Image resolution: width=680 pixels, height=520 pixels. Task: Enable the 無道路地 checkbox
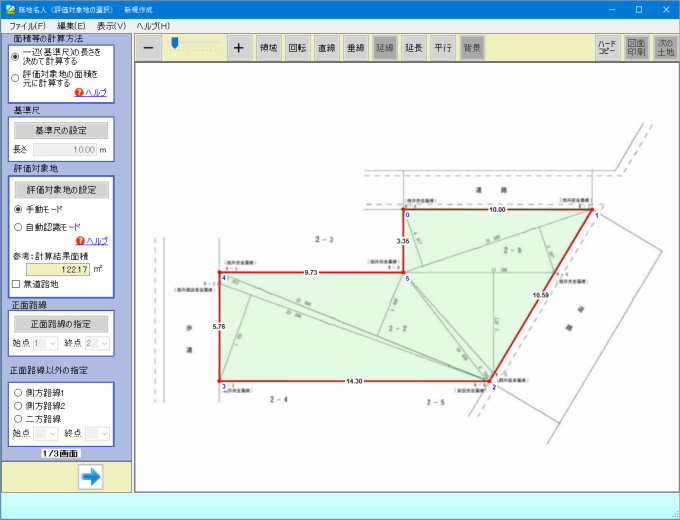click(x=17, y=284)
